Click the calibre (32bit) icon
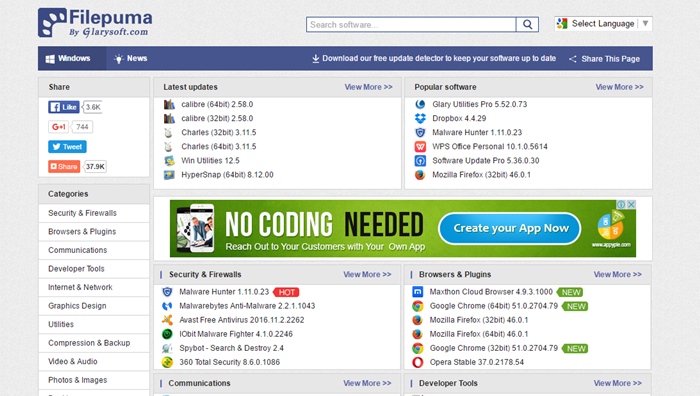700x396 pixels. click(169, 118)
